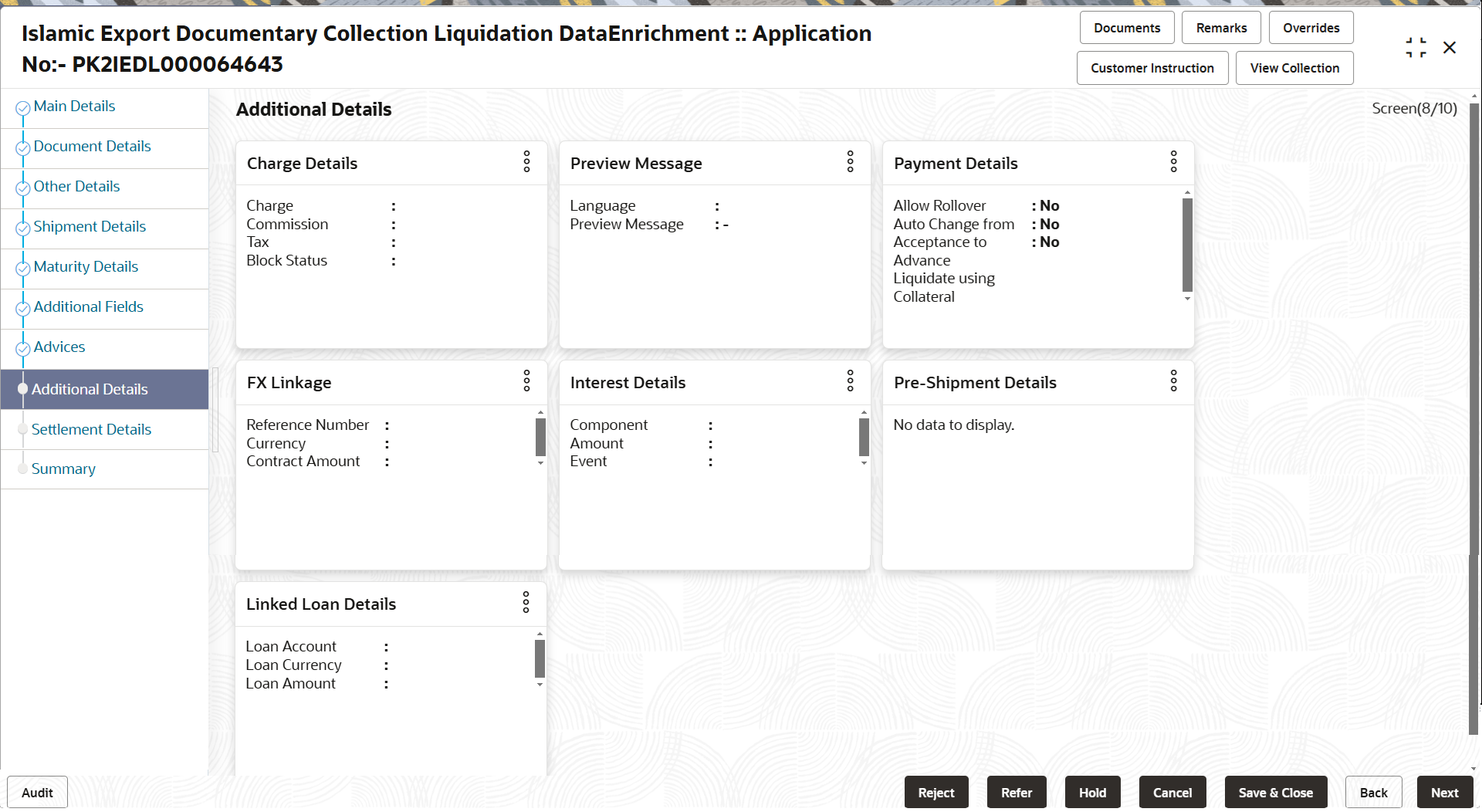
Task: Go Back to previous screen
Action: [x=1373, y=793]
